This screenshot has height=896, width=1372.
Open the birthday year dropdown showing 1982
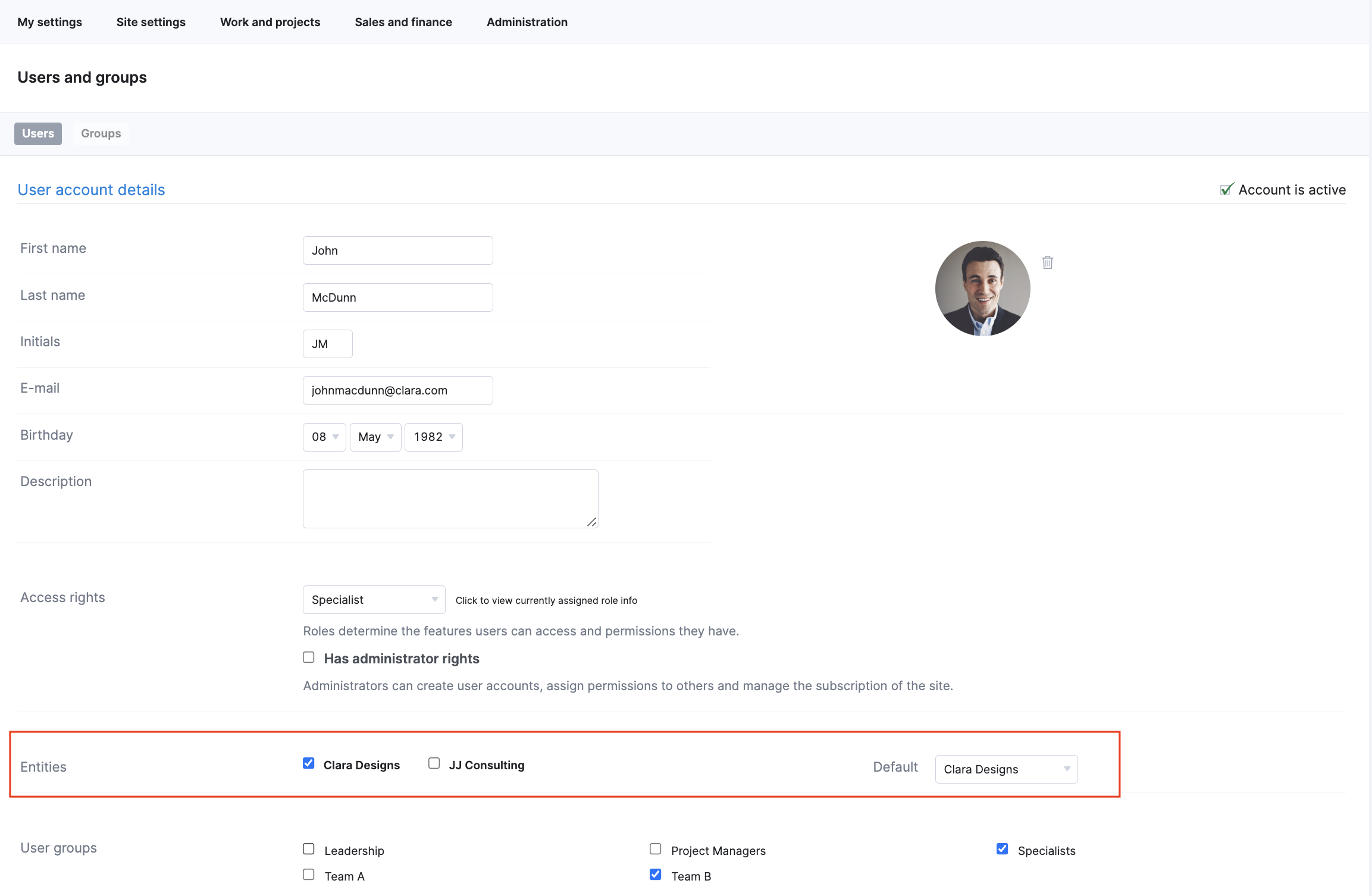tap(434, 437)
